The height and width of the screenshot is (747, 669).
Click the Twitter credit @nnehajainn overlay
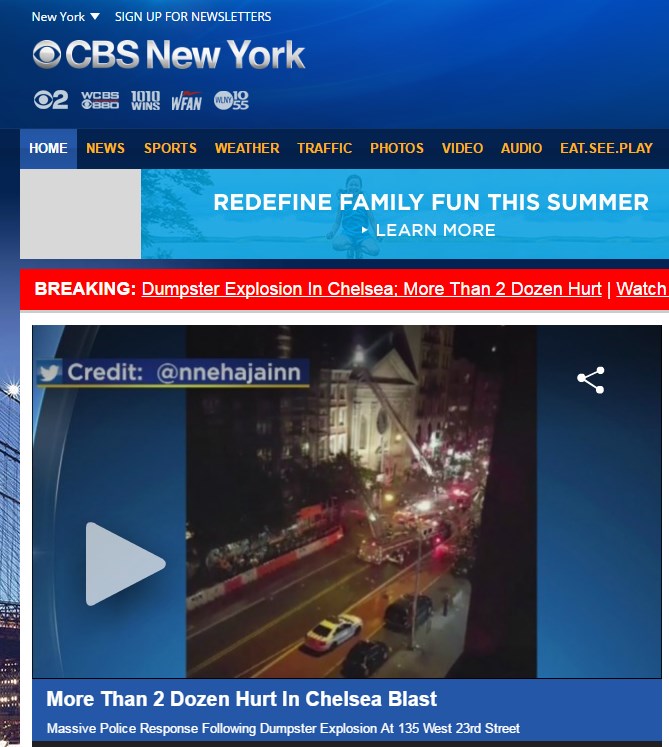point(173,372)
